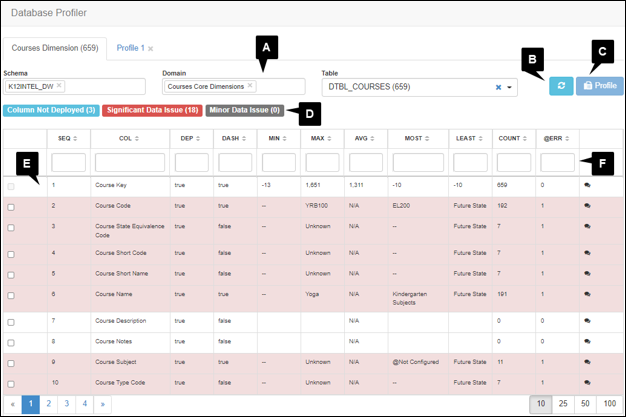Click comment icon for Course Subject row

pos(588,362)
